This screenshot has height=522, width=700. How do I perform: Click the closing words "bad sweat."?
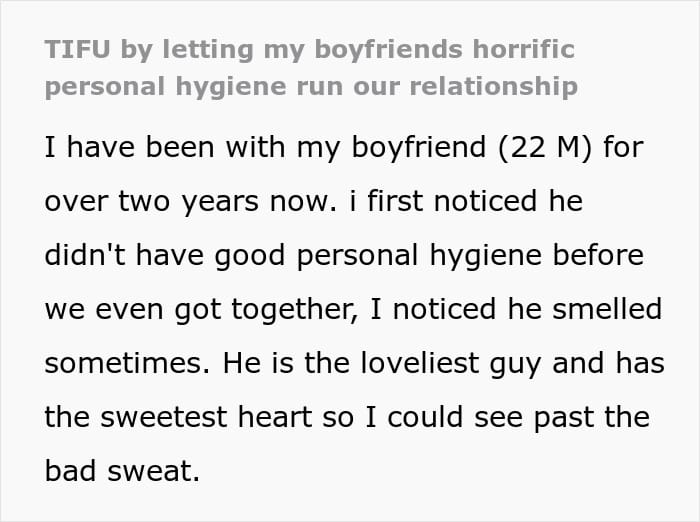coord(122,471)
